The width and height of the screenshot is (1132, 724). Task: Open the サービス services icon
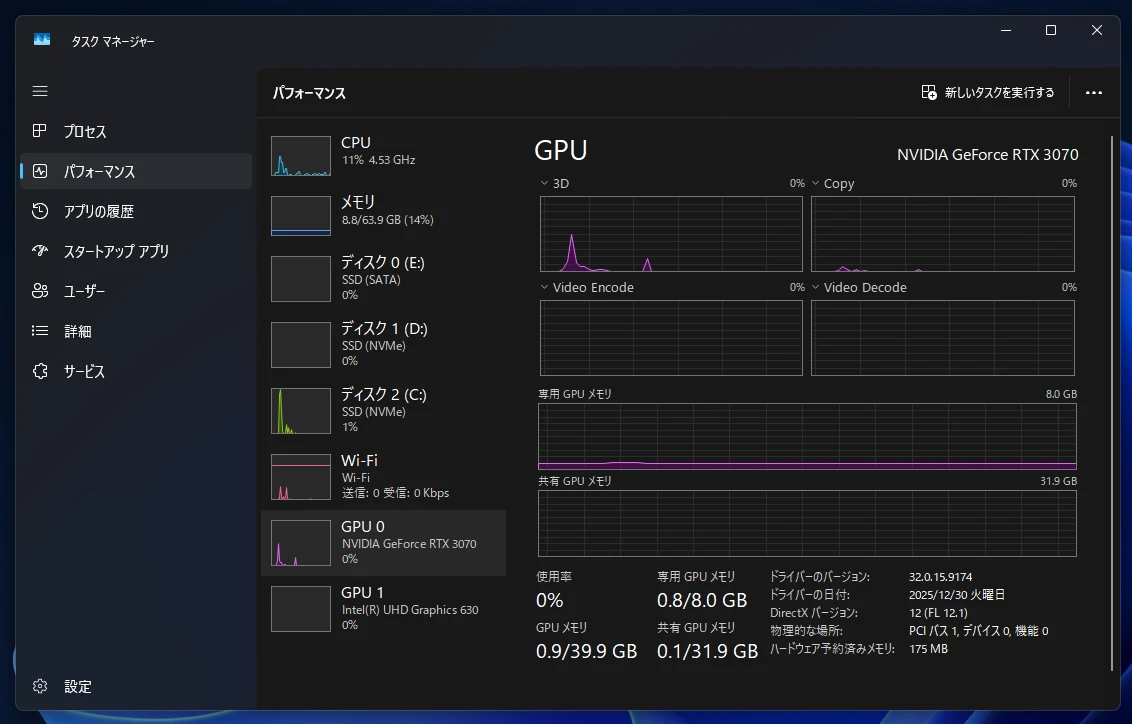point(40,371)
